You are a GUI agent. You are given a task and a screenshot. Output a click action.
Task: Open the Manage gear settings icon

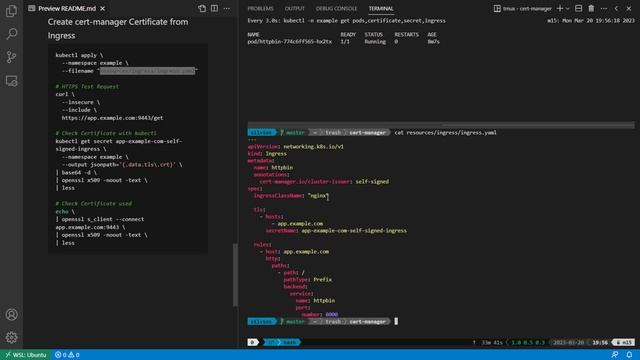pos(11,338)
